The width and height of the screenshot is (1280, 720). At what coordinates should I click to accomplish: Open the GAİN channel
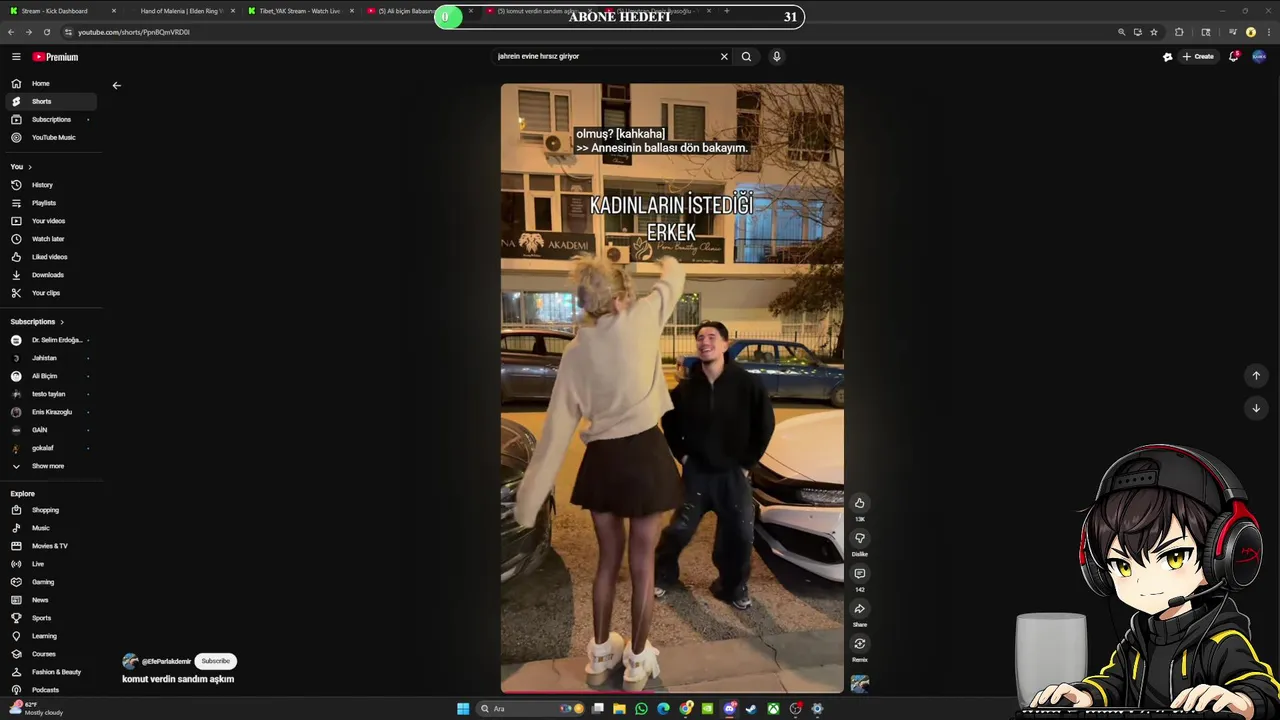click(x=50, y=430)
